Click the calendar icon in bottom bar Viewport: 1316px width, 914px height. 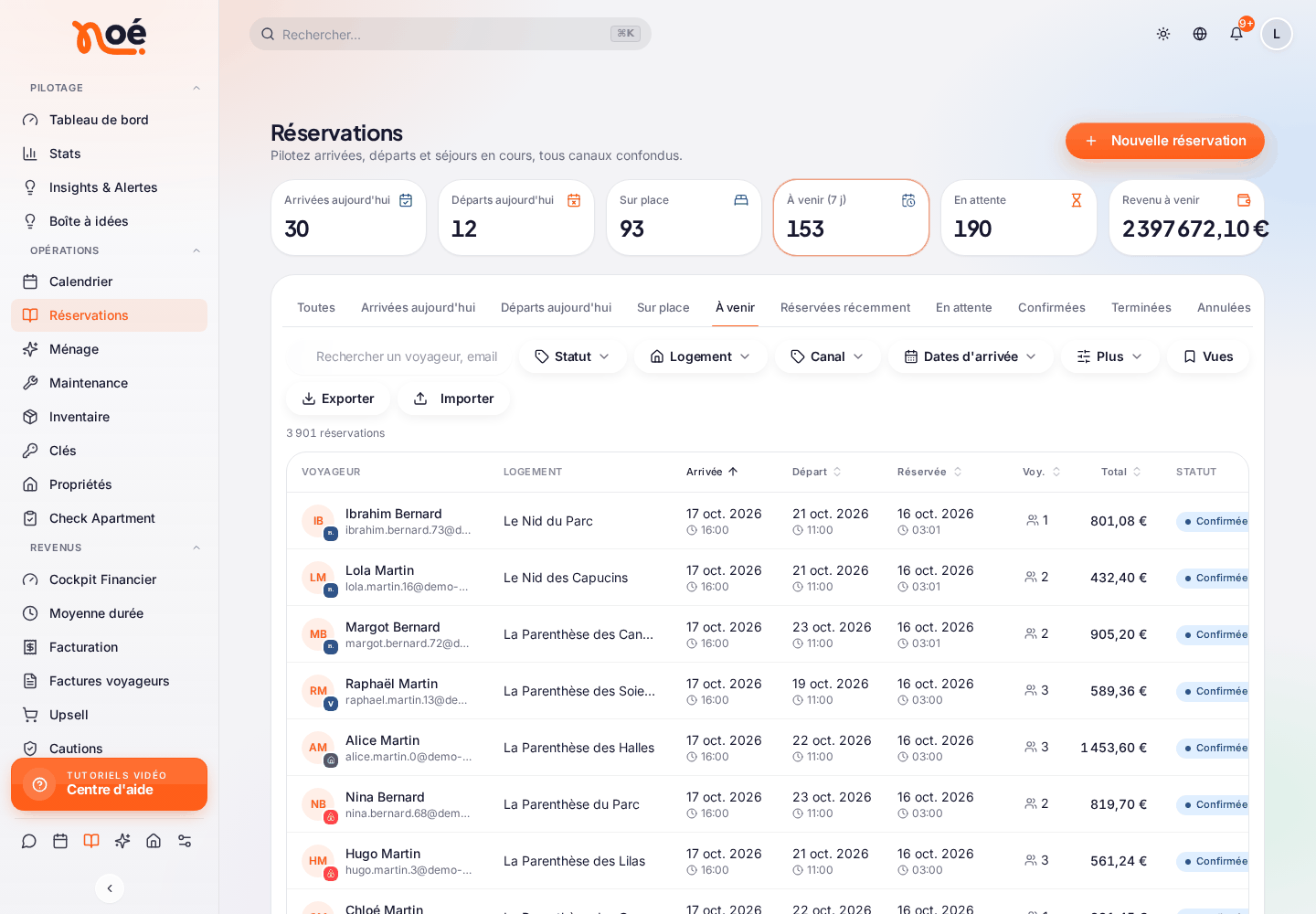[60, 841]
